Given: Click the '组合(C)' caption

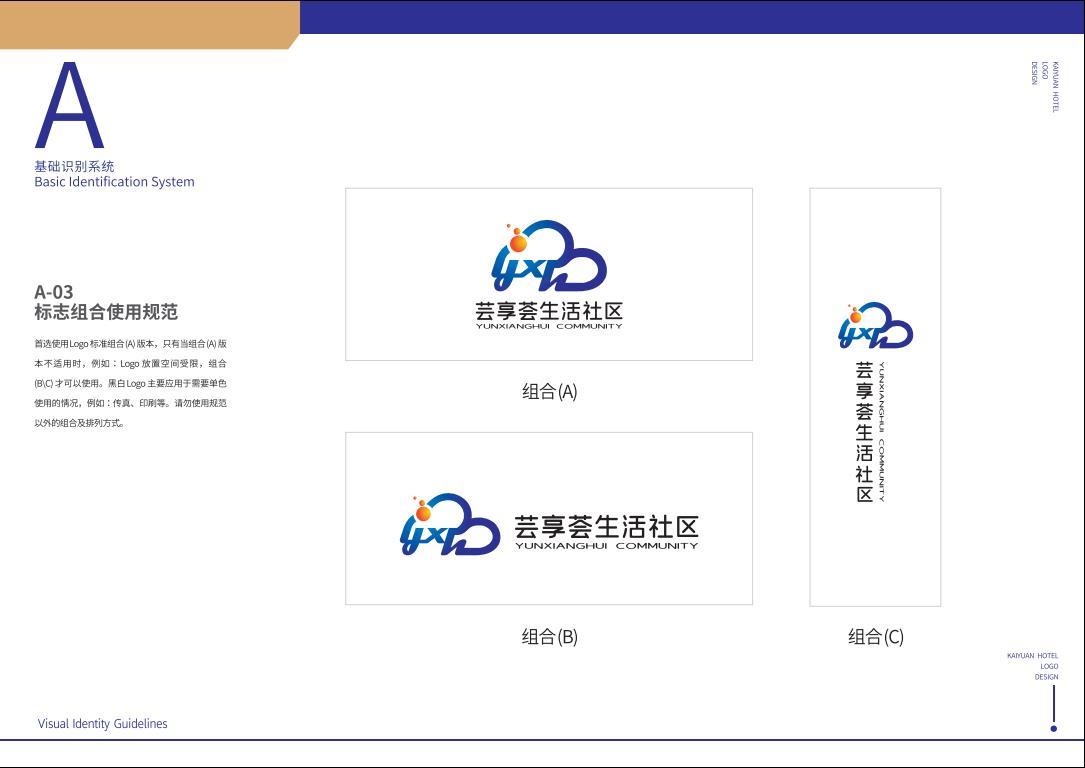Looking at the screenshot, I should coord(876,637).
